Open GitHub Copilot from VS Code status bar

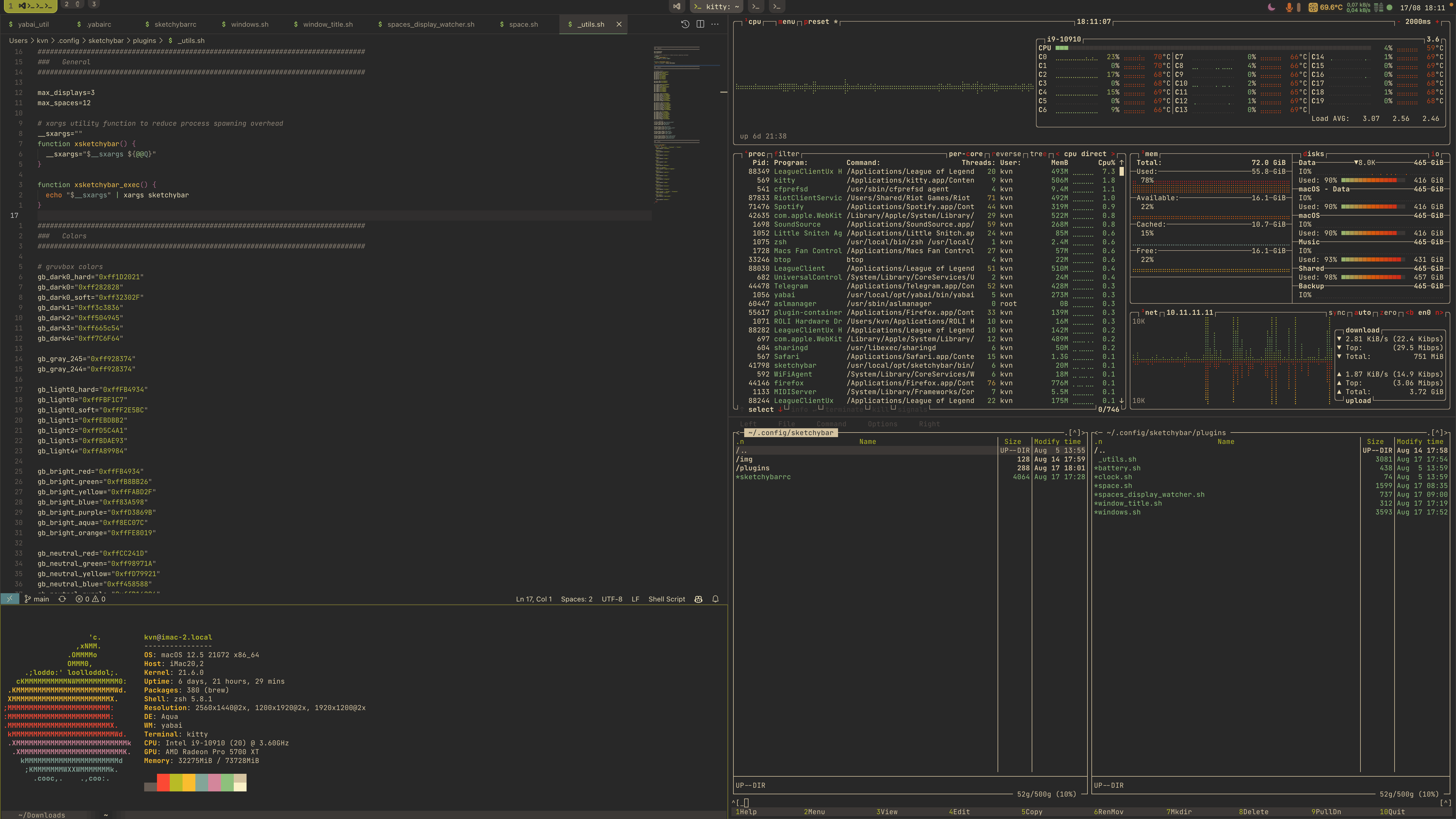[x=699, y=599]
